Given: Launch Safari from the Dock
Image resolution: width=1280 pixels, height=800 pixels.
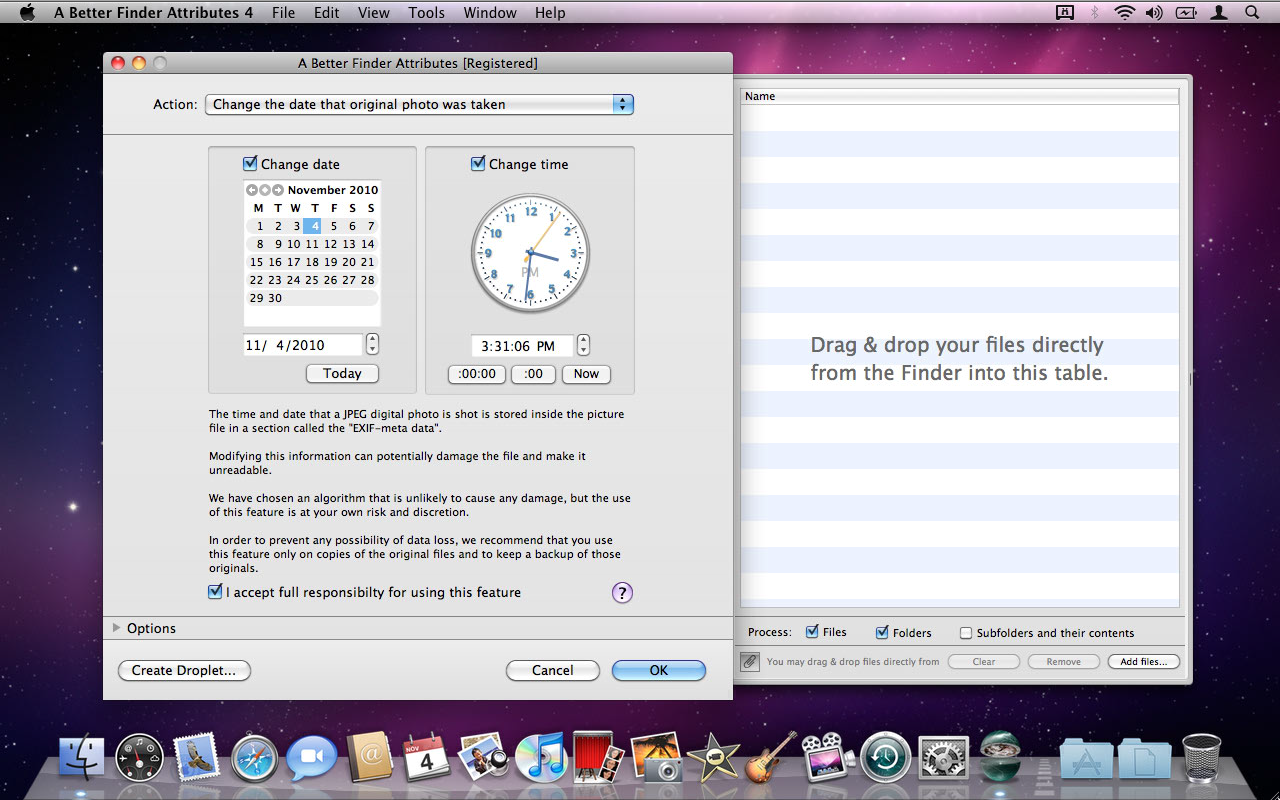Looking at the screenshot, I should [254, 758].
